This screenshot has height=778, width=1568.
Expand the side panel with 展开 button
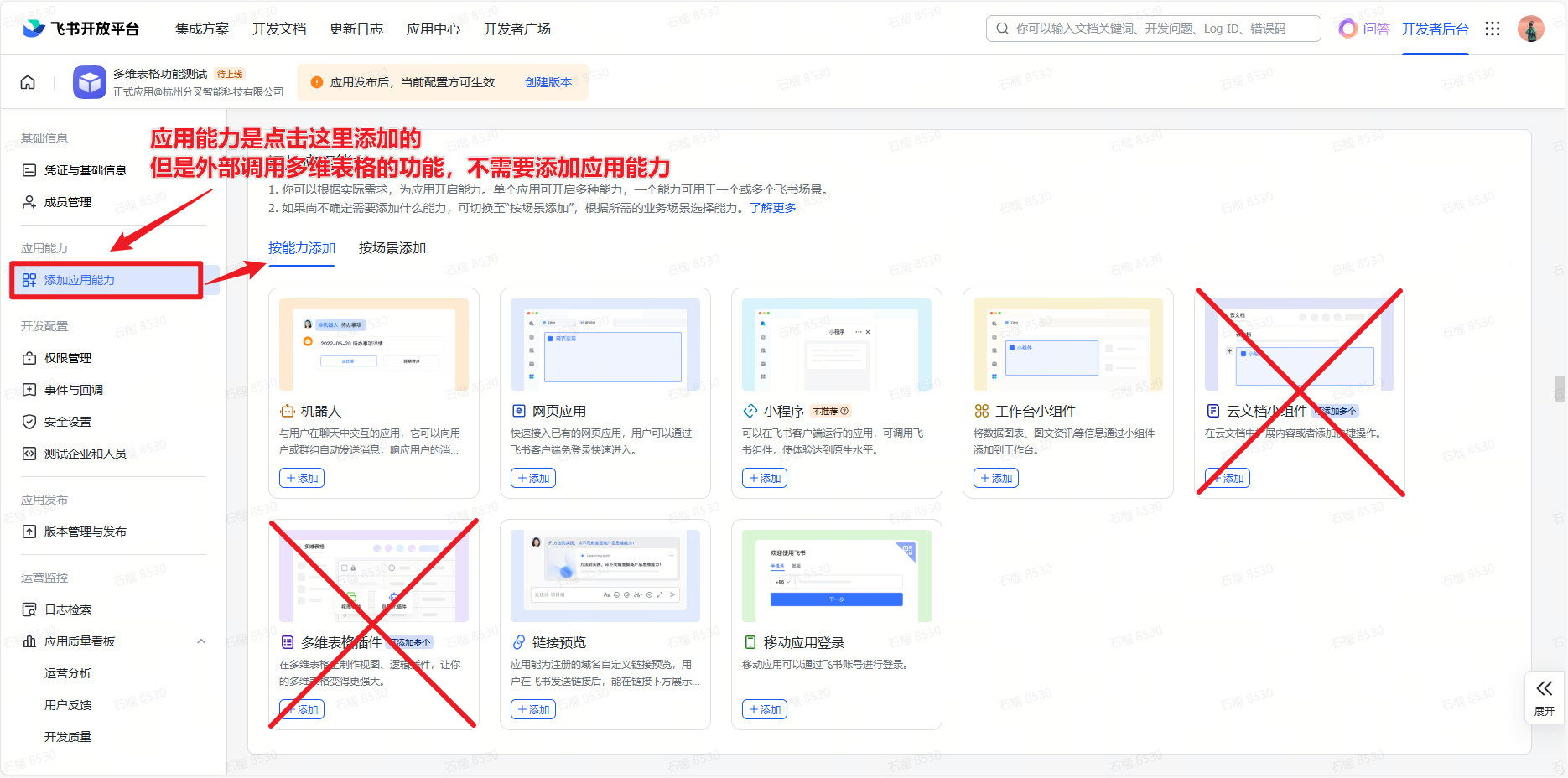point(1544,697)
